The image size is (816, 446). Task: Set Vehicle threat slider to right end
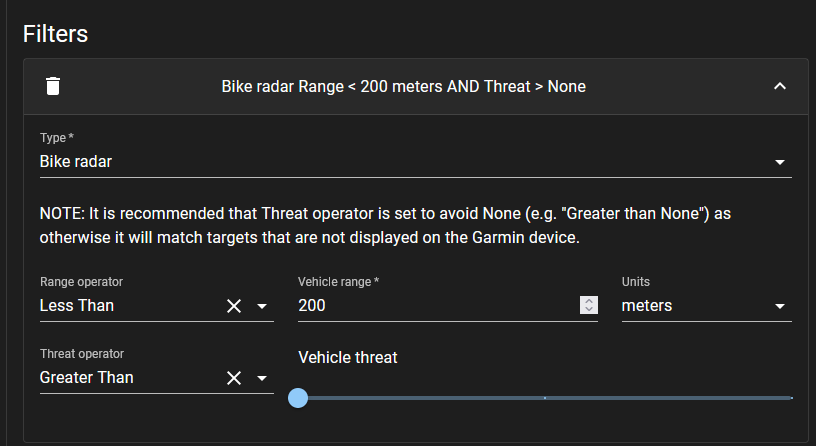click(791, 398)
